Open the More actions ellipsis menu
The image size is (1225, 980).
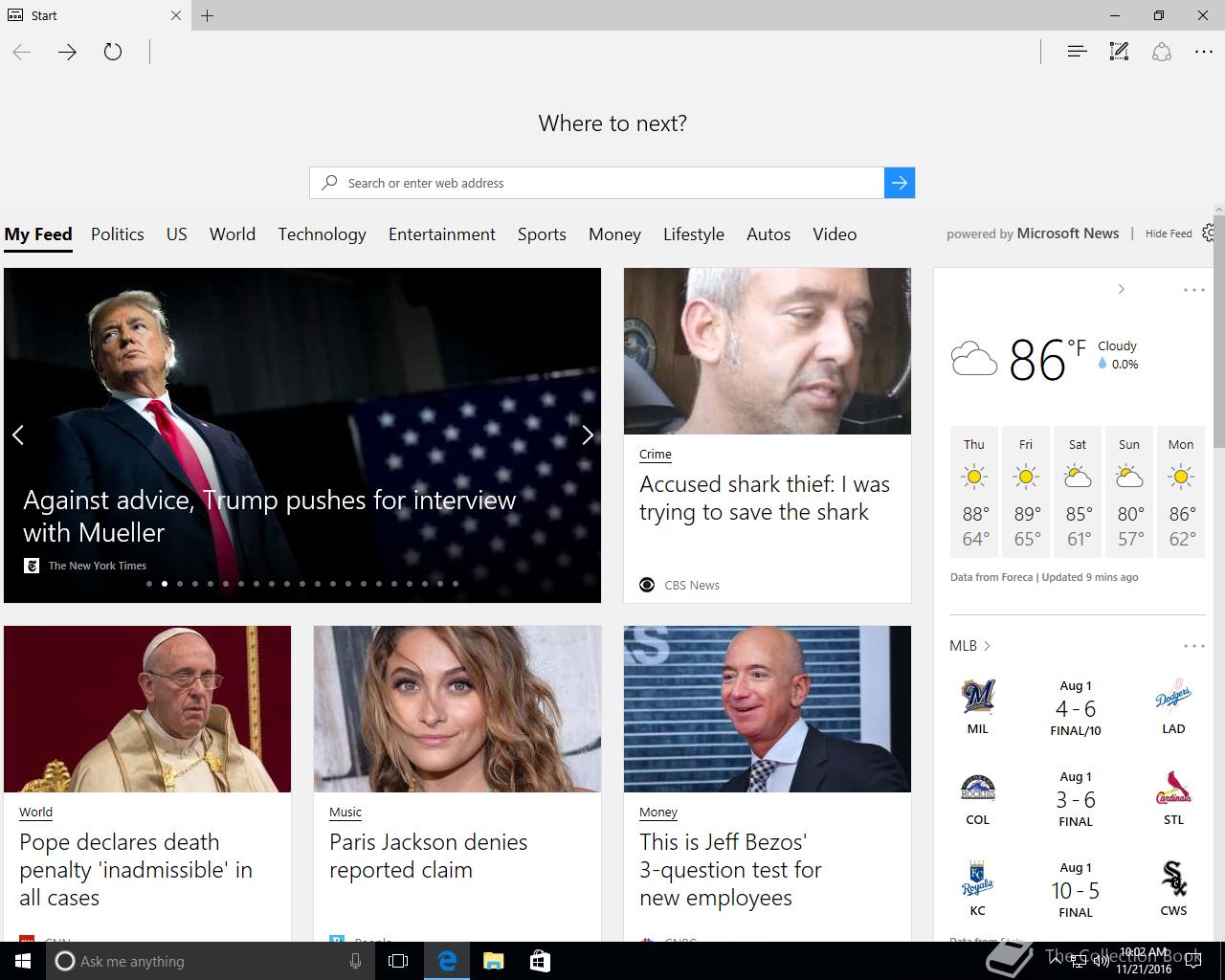(x=1204, y=52)
